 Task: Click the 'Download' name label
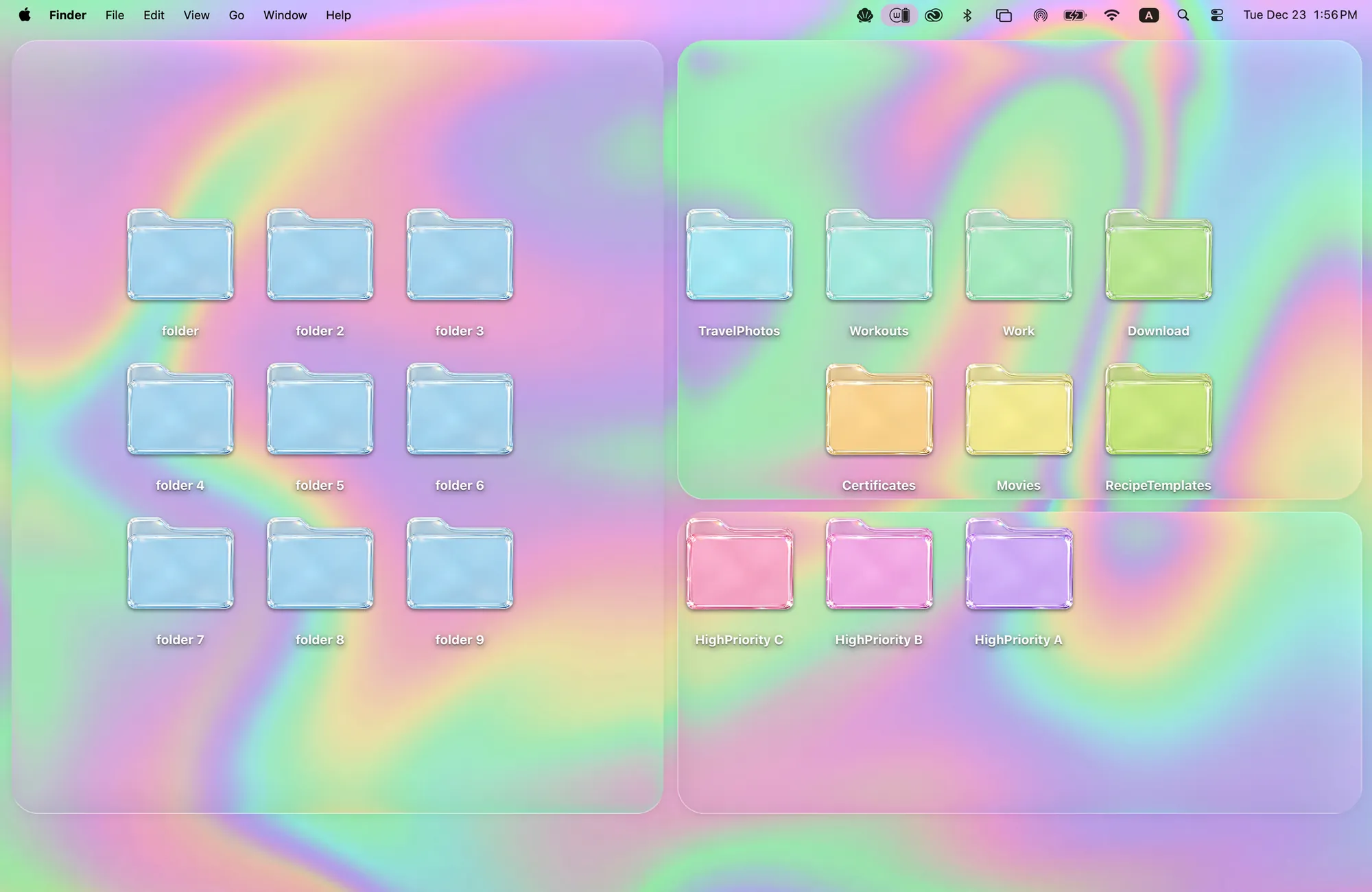pyautogui.click(x=1158, y=331)
